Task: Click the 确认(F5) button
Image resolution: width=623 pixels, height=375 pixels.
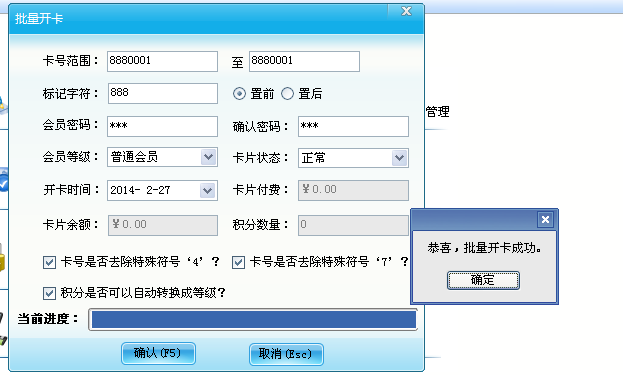Action: pos(158,353)
